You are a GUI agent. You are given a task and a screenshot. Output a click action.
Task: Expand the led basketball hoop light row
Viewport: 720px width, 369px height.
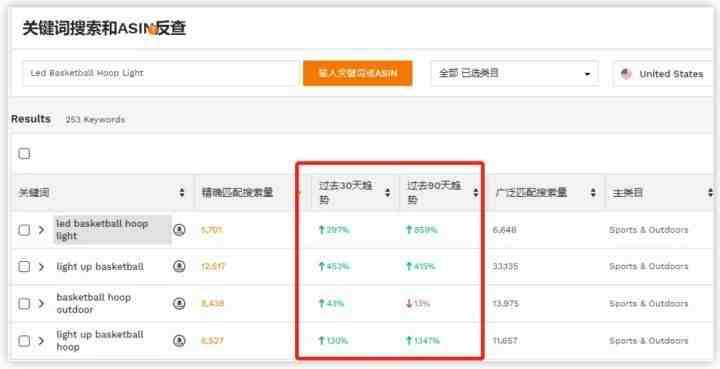coord(41,230)
